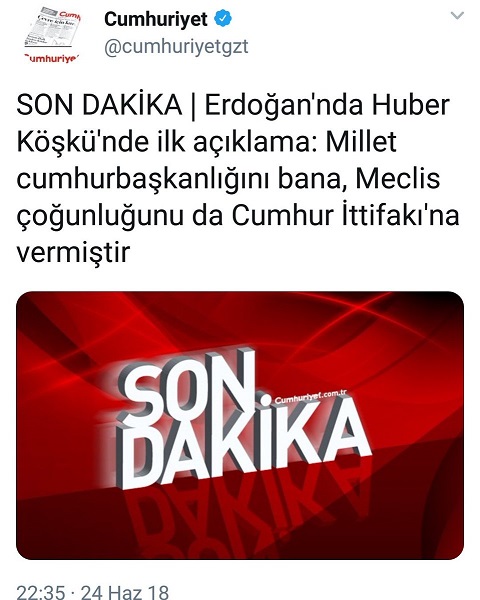Open the Cumhuriyet newspaper profile avatar
This screenshot has height=600, width=480.
[52, 36]
